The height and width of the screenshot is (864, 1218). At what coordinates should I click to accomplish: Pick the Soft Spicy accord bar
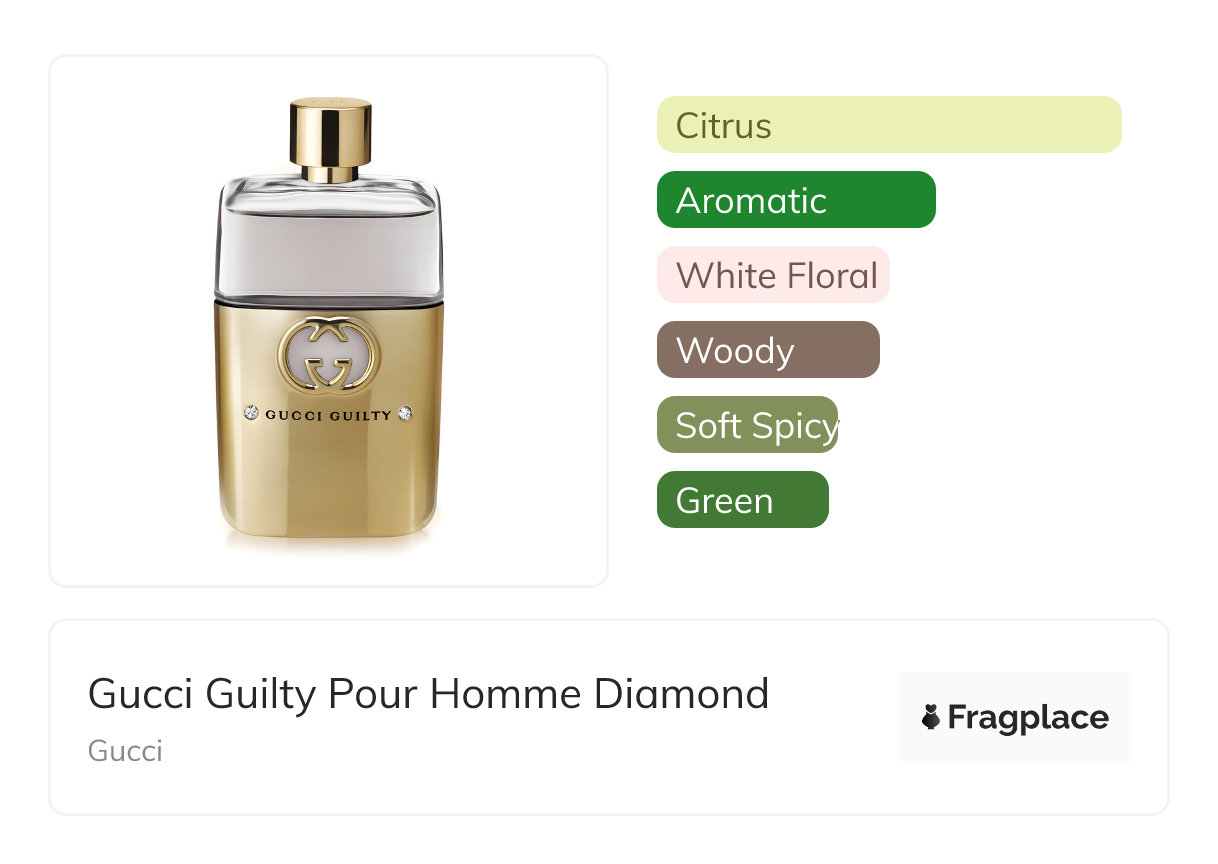pyautogui.click(x=747, y=425)
